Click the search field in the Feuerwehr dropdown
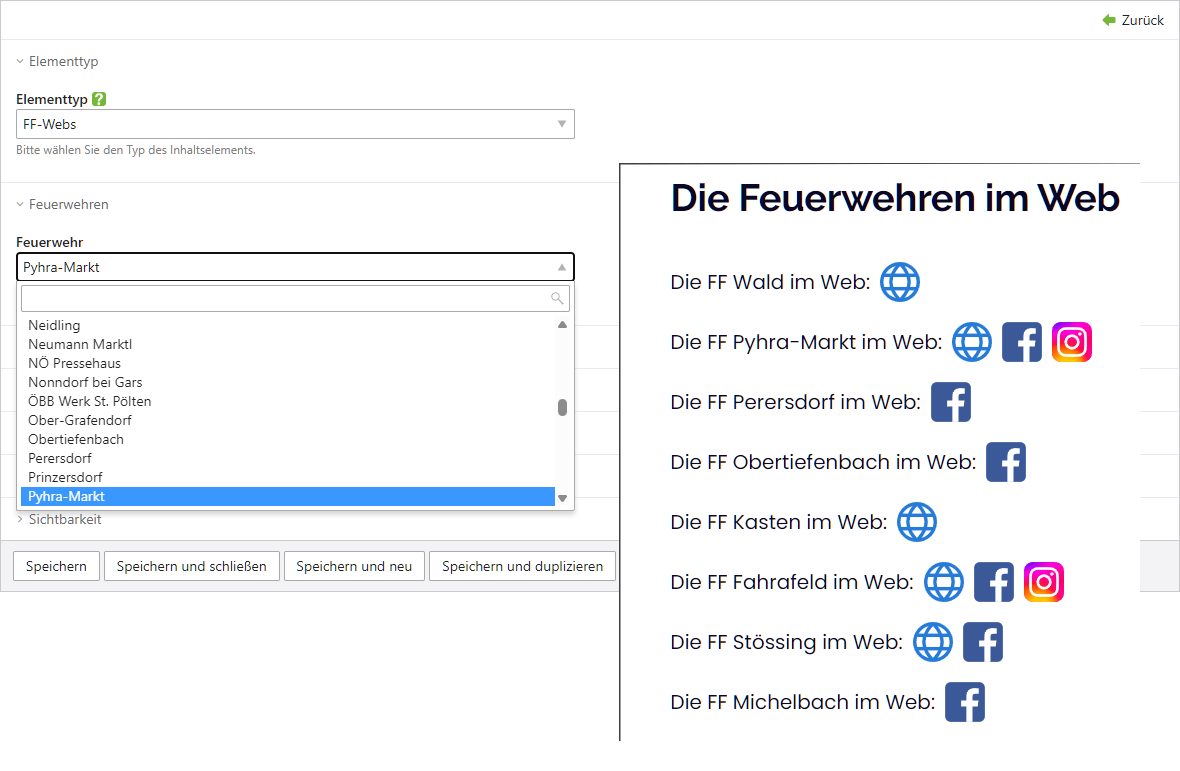 coord(285,298)
